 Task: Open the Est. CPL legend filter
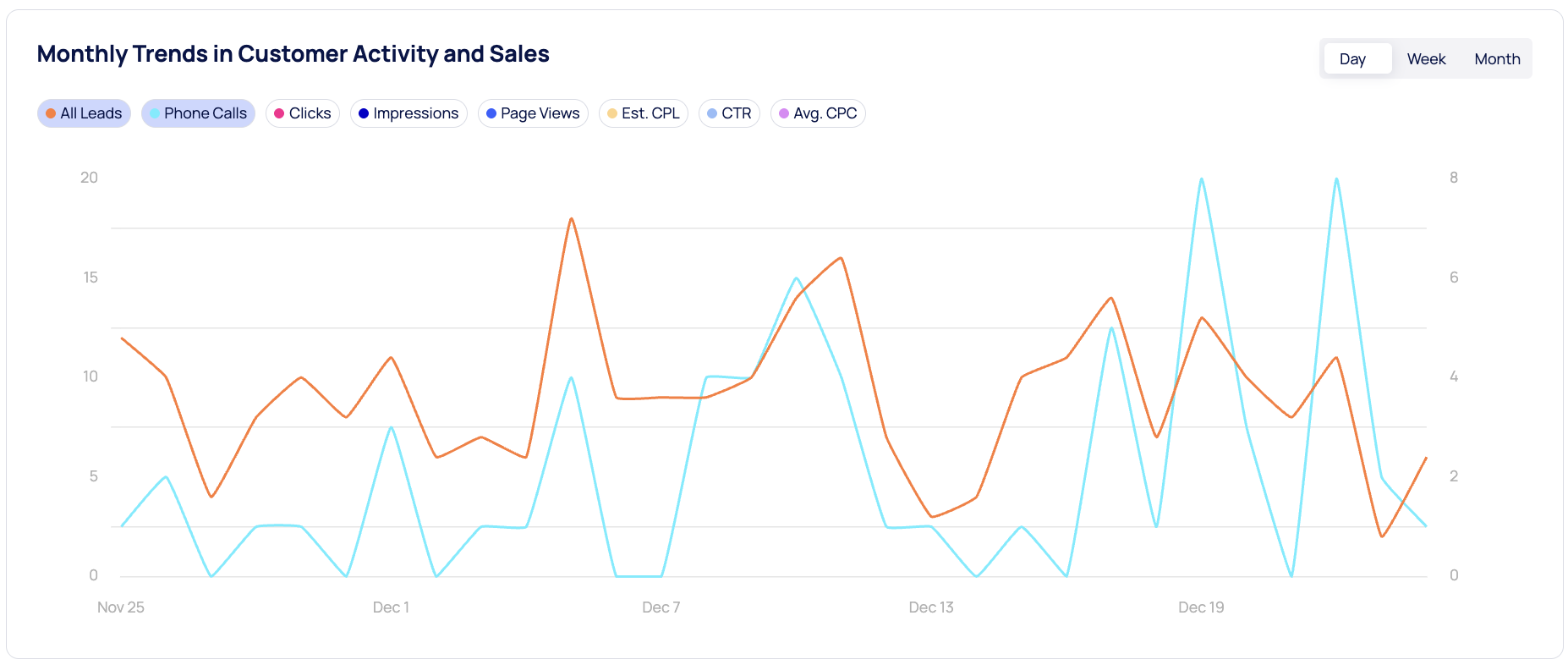643,113
